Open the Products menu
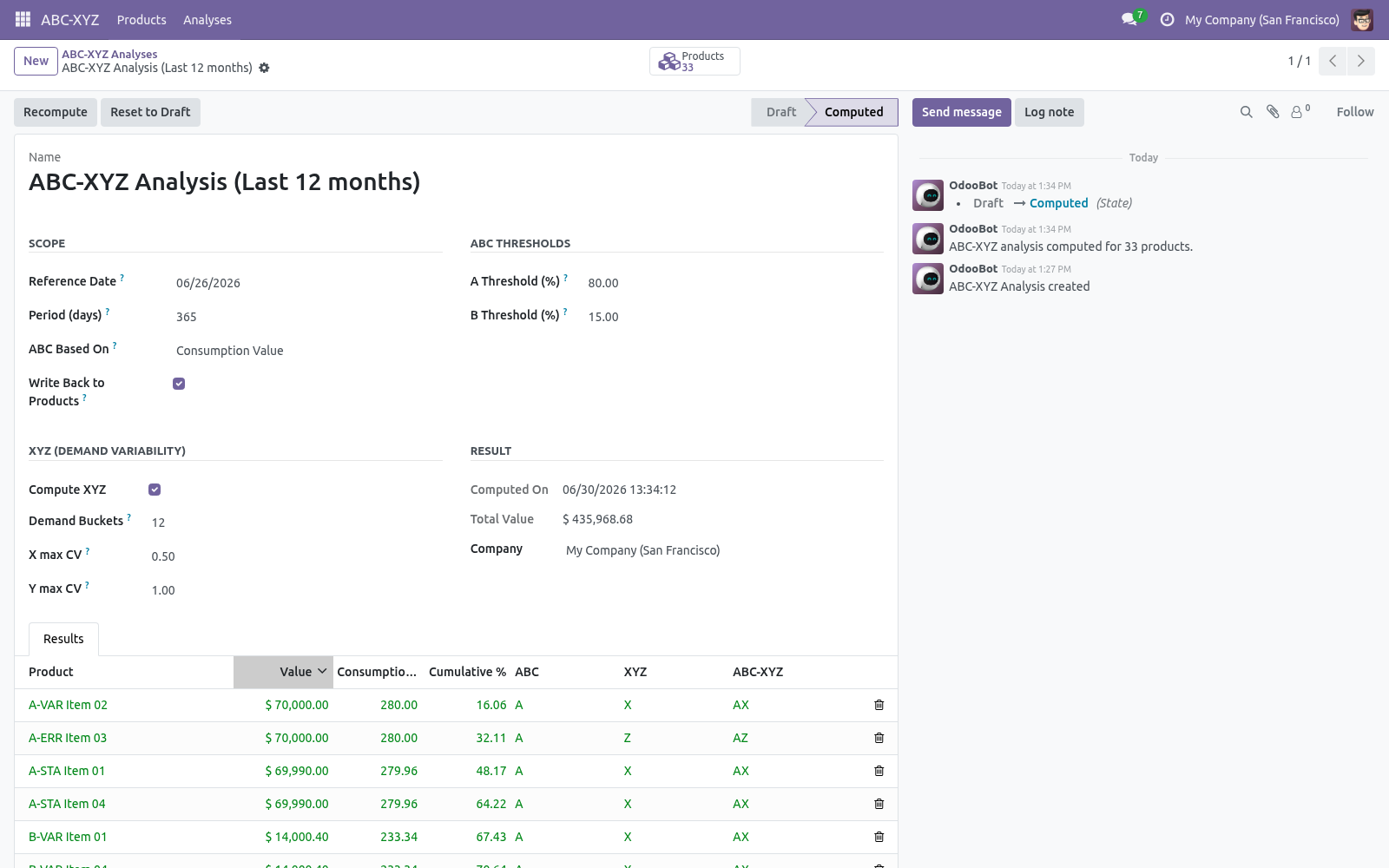Screen dimensions: 1389x868 [x=142, y=19]
